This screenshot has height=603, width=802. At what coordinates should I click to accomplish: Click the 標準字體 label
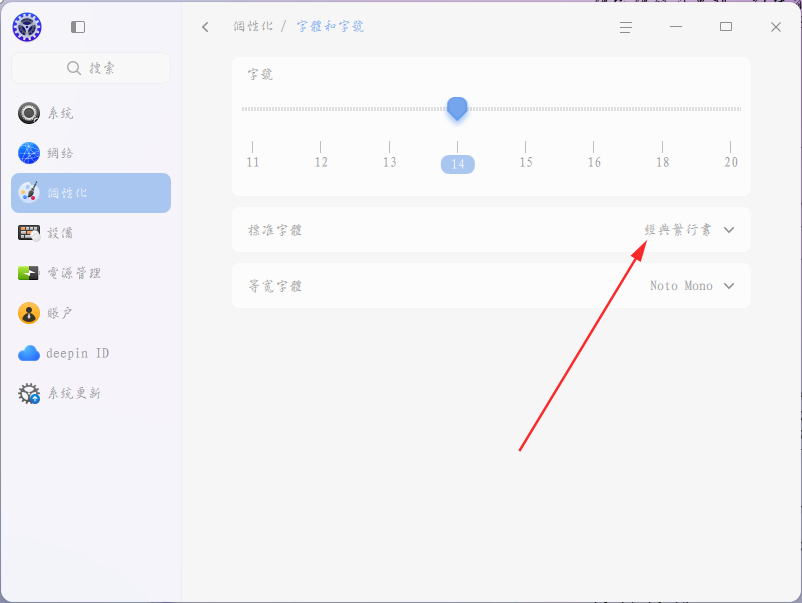pos(275,230)
